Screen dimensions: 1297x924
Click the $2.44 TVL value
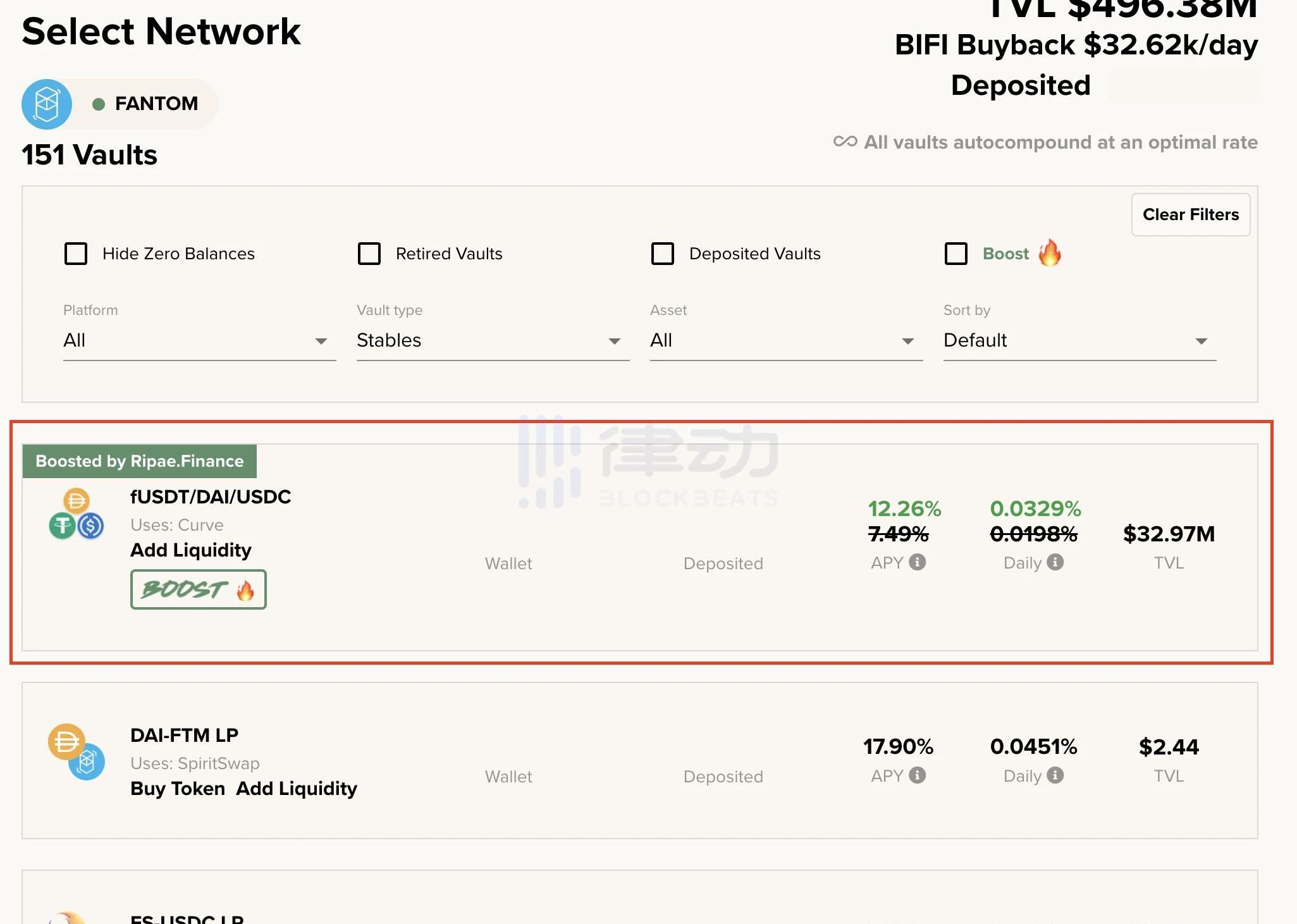(x=1169, y=747)
